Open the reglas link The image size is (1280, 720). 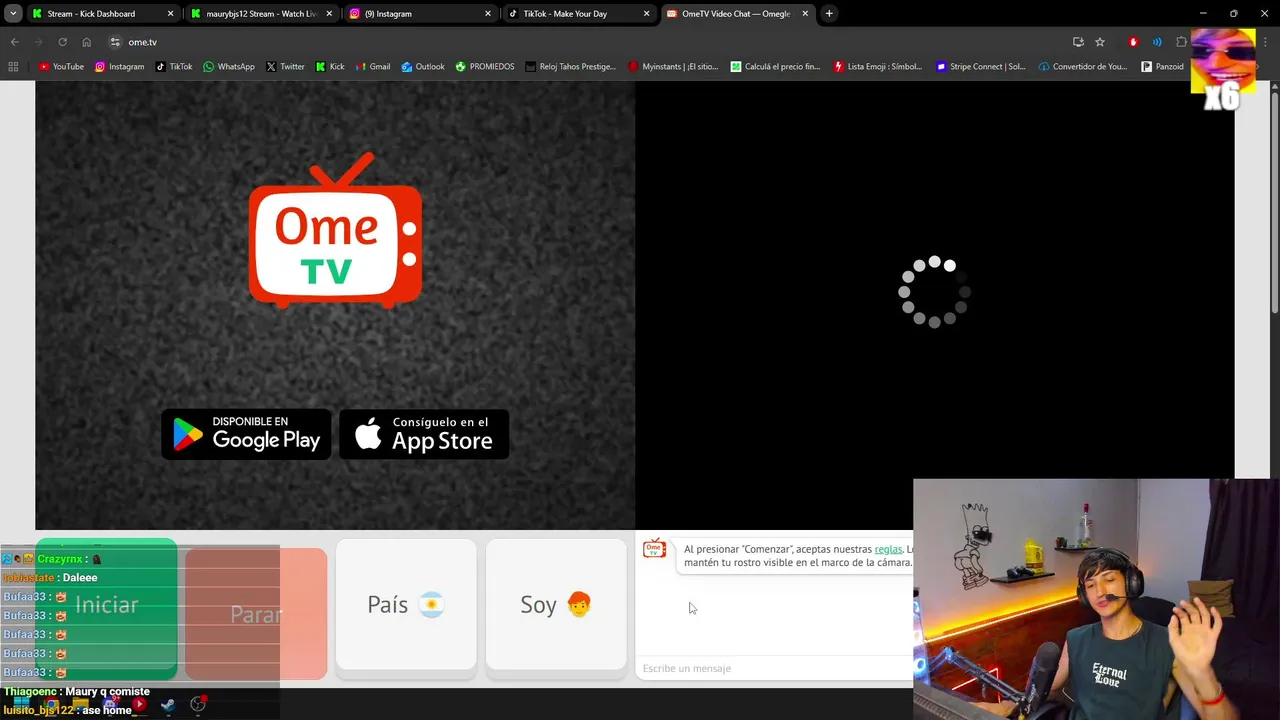tap(888, 549)
